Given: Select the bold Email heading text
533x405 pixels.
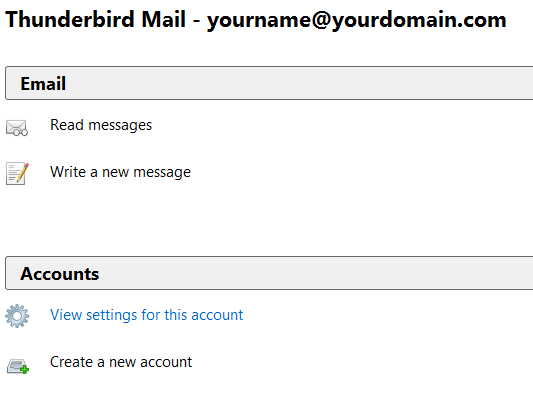Looking at the screenshot, I should click(43, 84).
